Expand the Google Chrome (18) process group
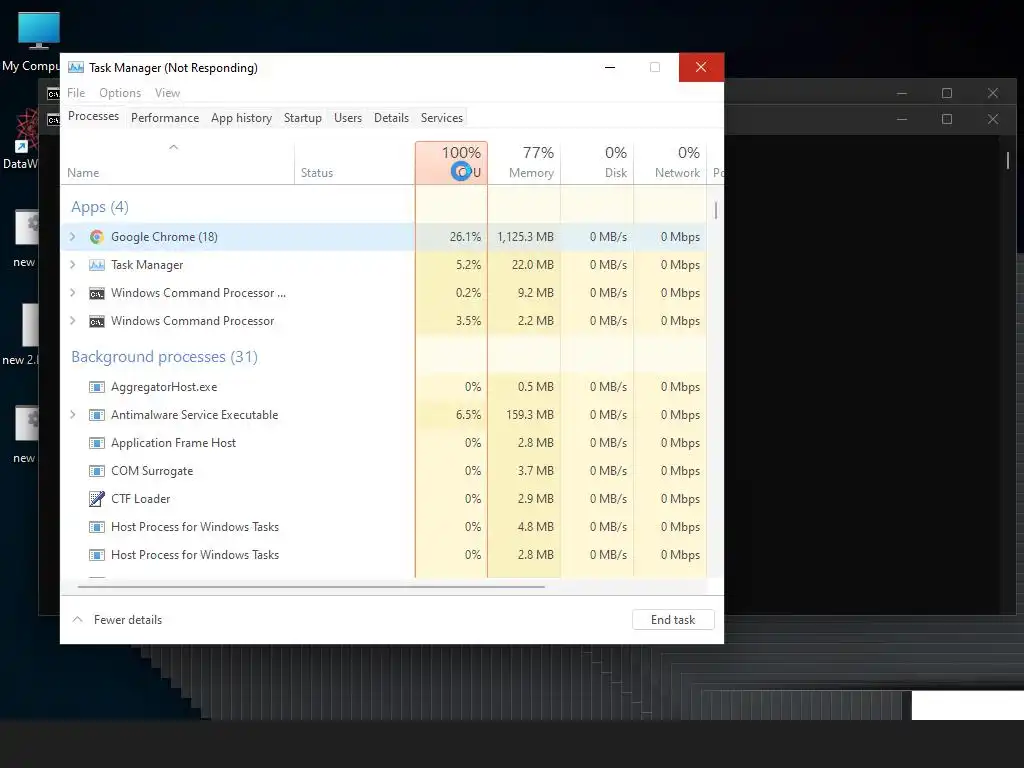The image size is (1024, 768). pyautogui.click(x=72, y=237)
